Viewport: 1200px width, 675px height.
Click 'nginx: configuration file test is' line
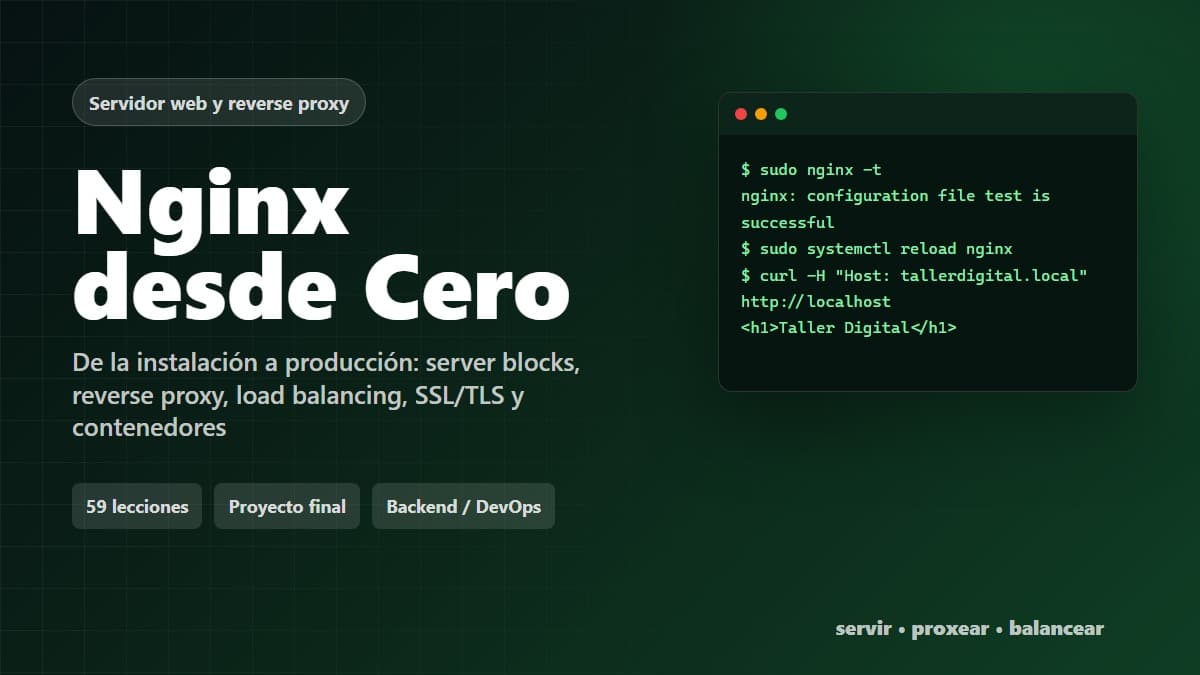click(895, 196)
